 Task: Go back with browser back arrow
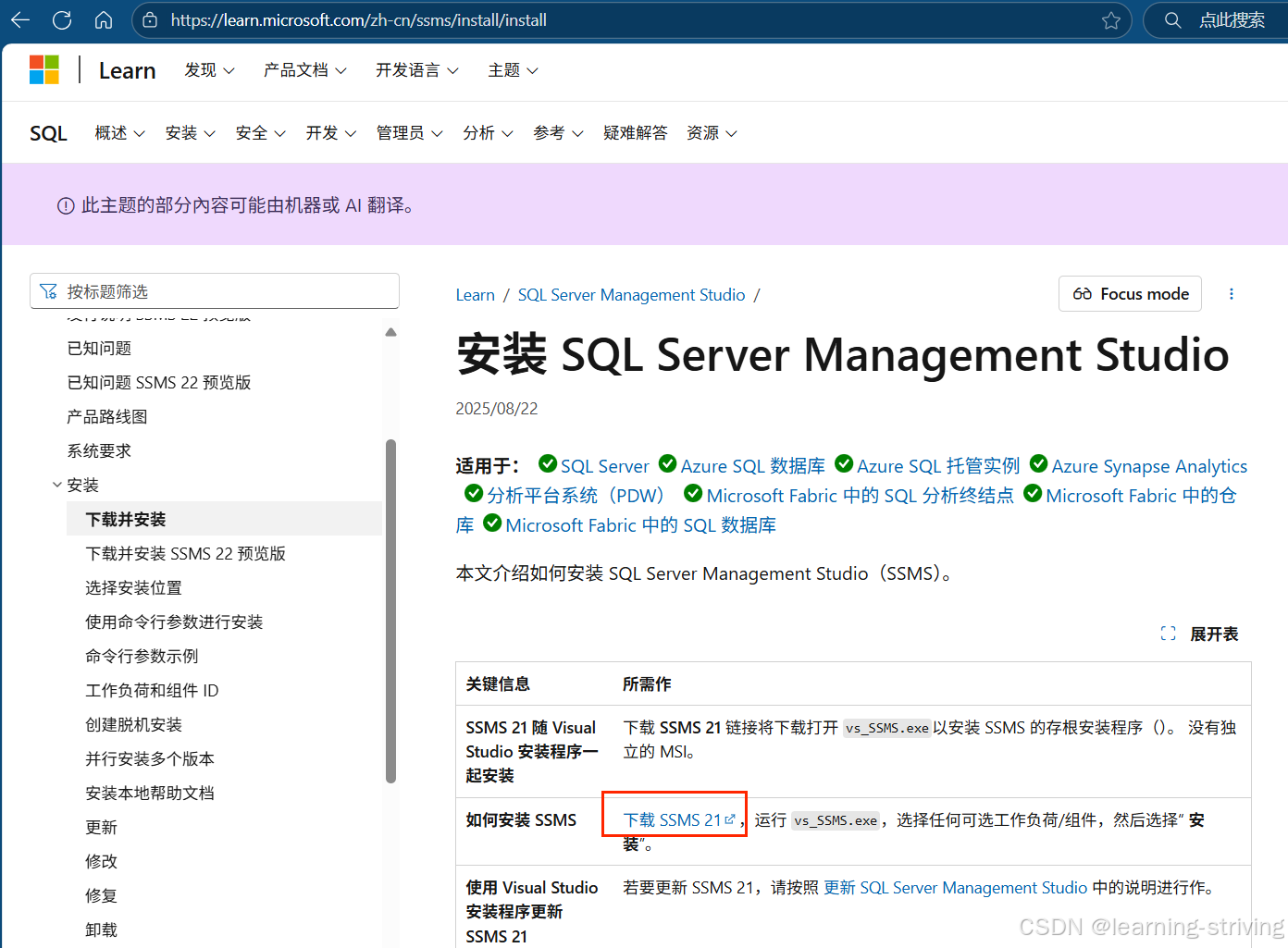pos(20,19)
